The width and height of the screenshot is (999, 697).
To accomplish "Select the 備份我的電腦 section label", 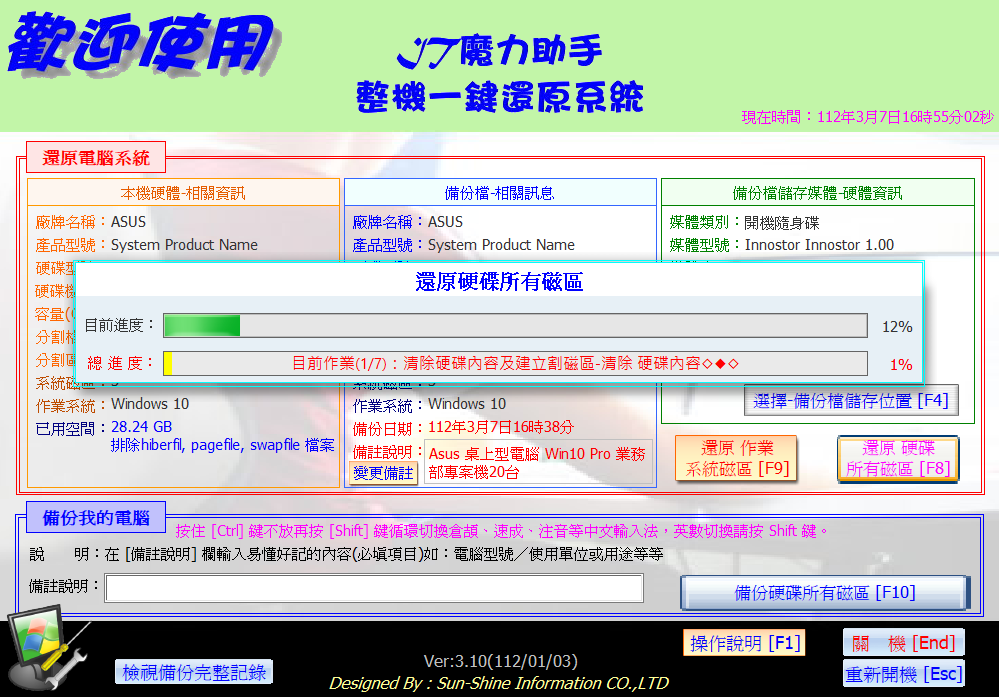I will pos(96,517).
